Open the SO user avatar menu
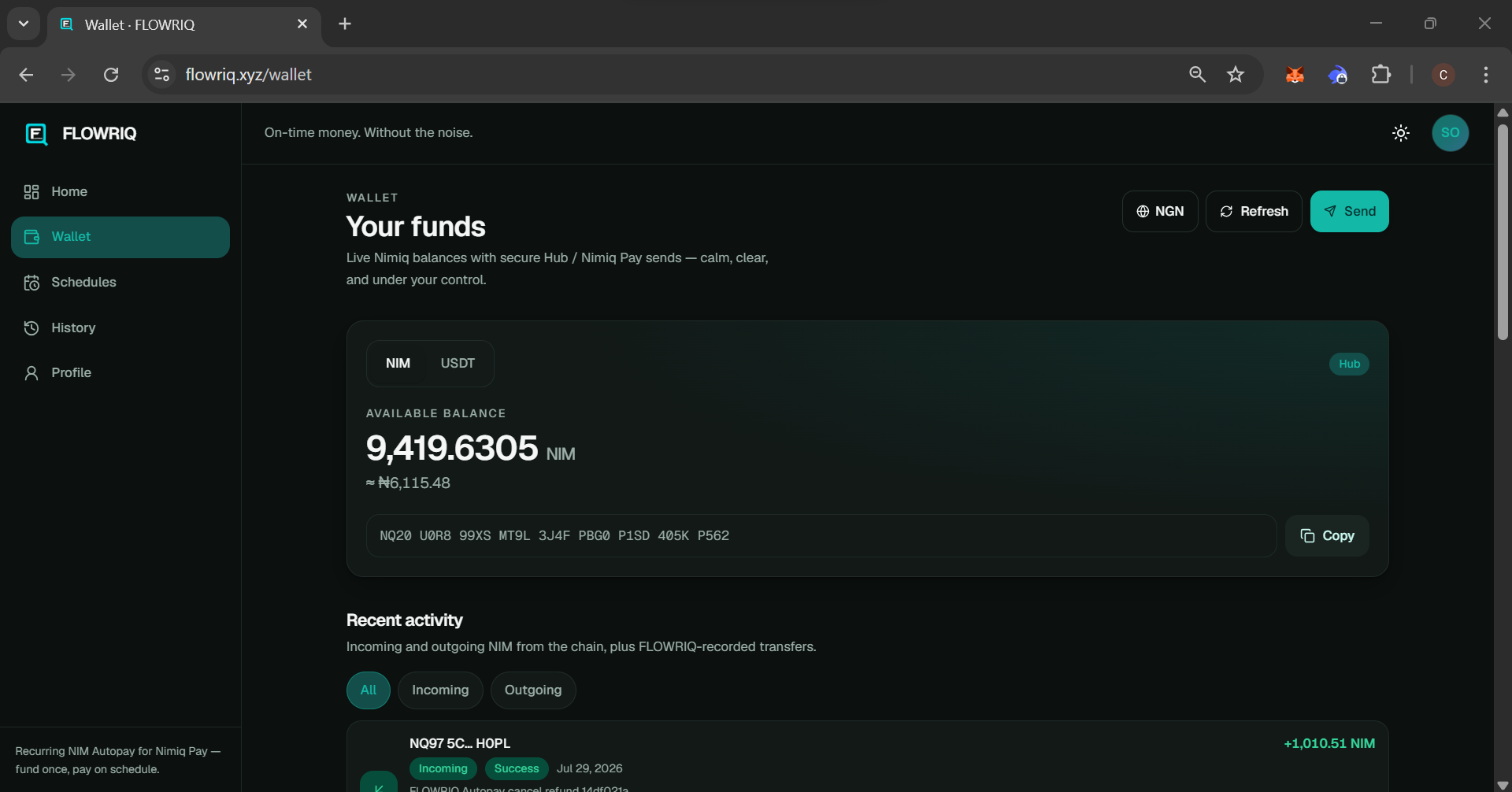Screen dimensions: 1512x792 [x=1450, y=133]
